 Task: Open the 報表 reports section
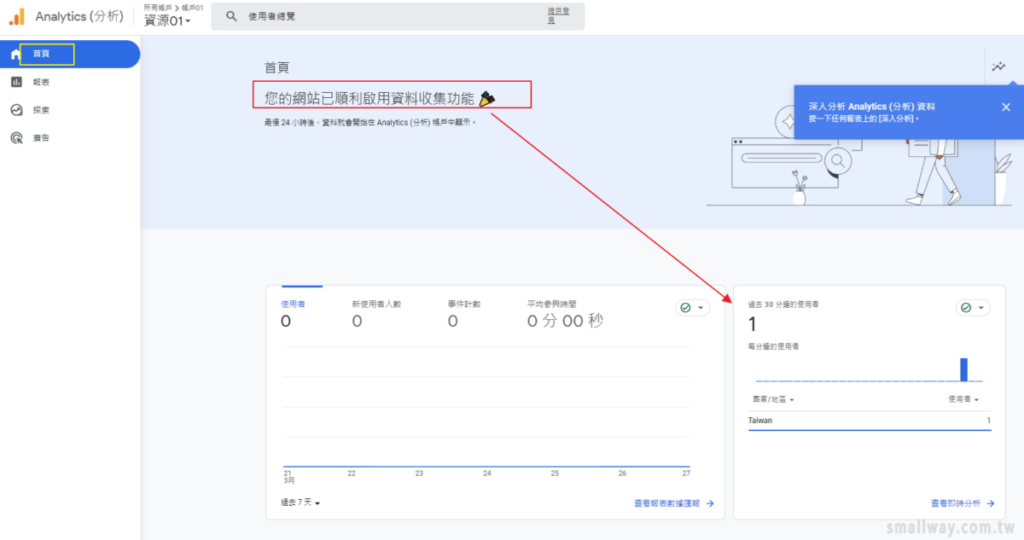click(x=41, y=82)
